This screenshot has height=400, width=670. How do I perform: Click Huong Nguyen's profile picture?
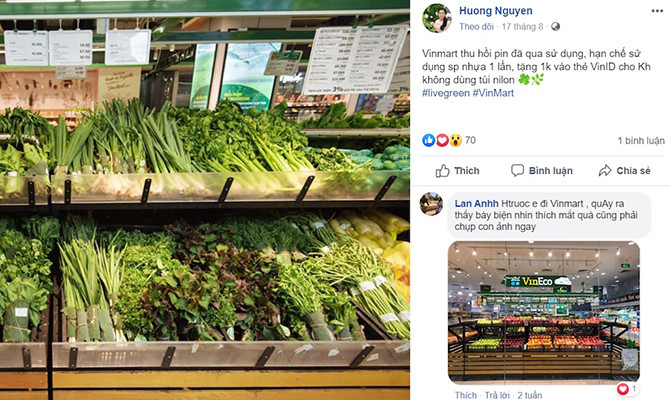tap(436, 18)
